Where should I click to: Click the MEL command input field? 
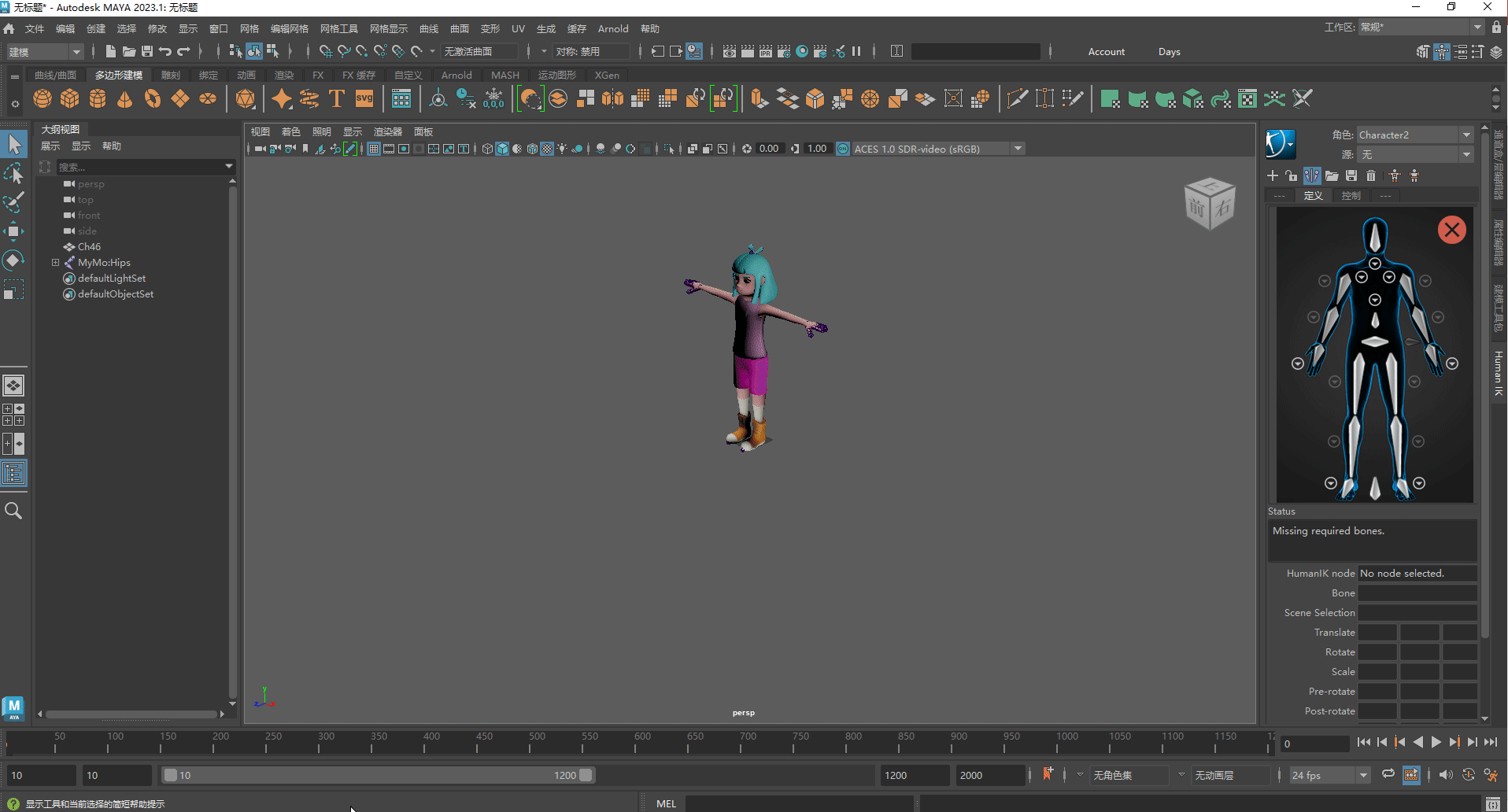click(799, 803)
